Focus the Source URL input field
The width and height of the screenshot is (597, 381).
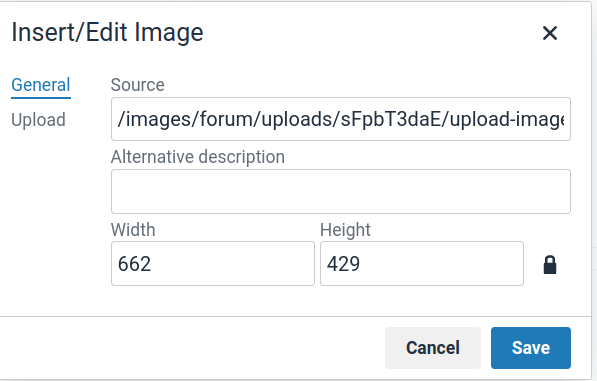[341, 119]
